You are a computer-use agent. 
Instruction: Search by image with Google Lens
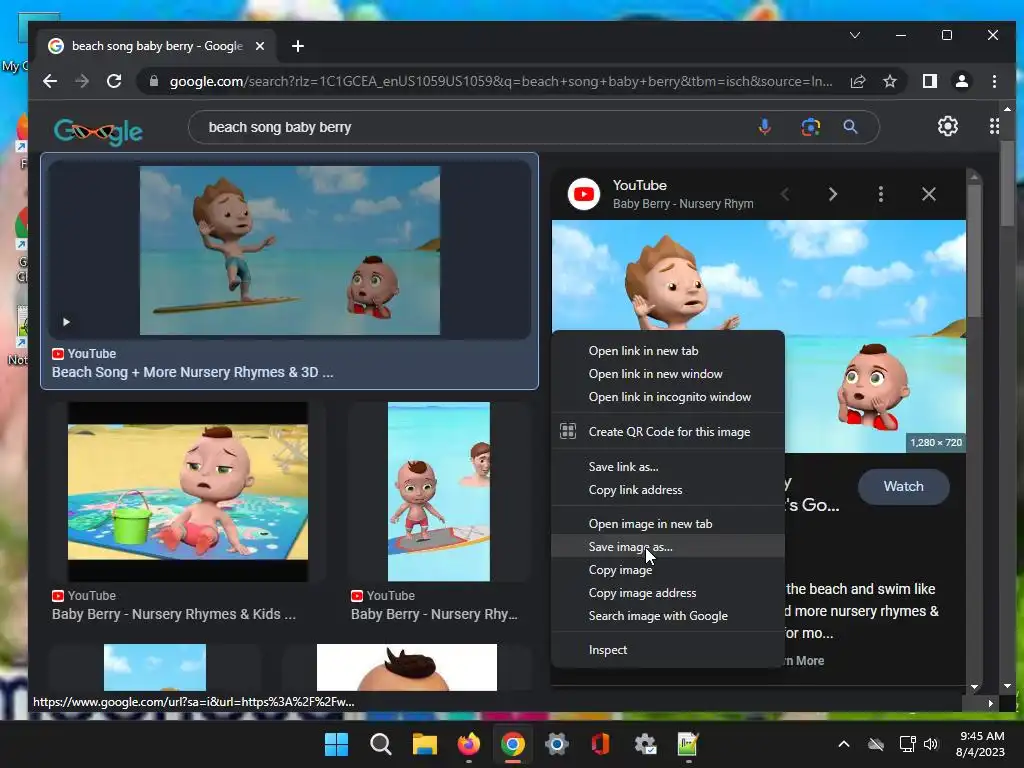[x=810, y=127]
